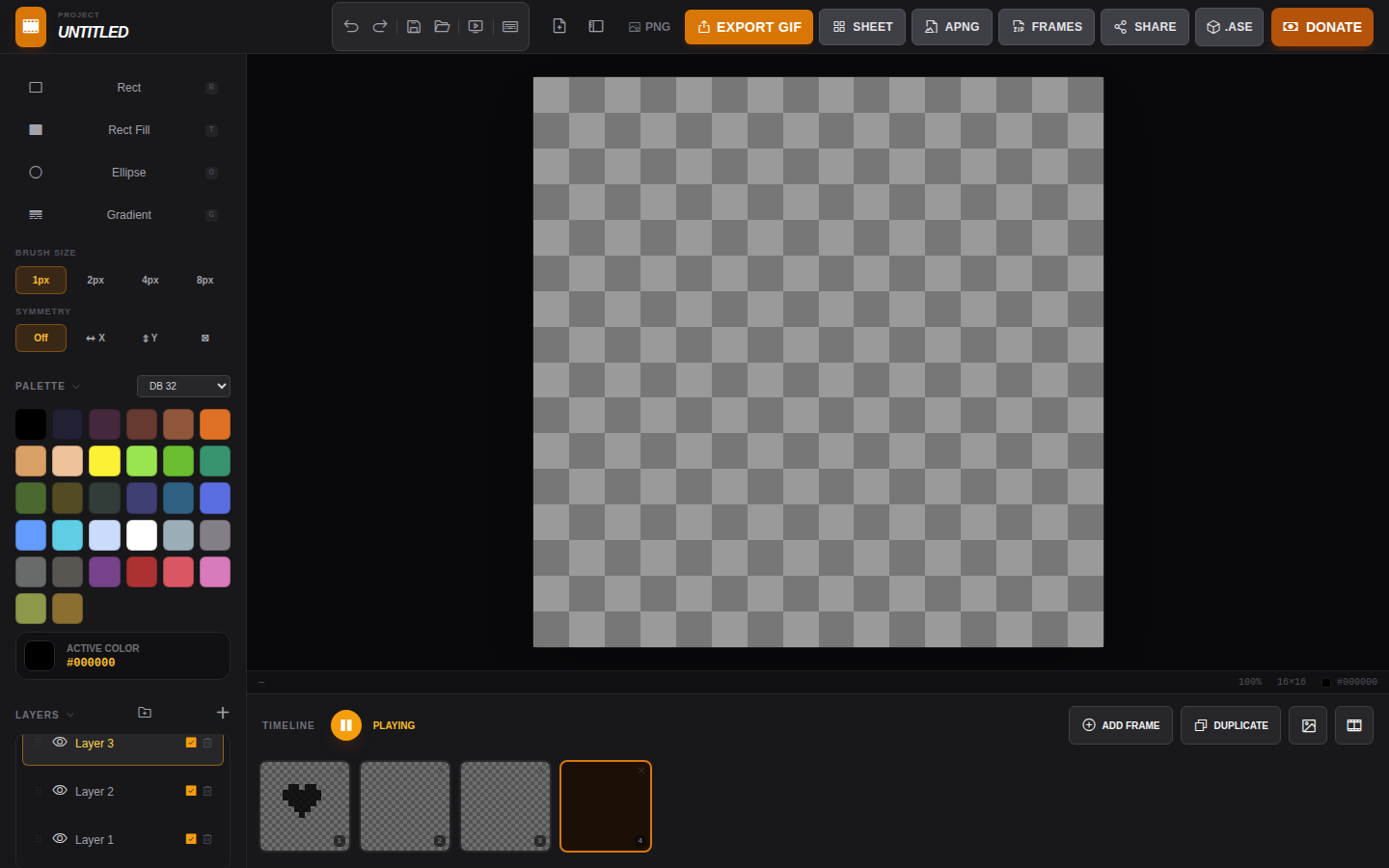Click the Share button
Viewport: 1389px width, 868px height.
[1145, 27]
